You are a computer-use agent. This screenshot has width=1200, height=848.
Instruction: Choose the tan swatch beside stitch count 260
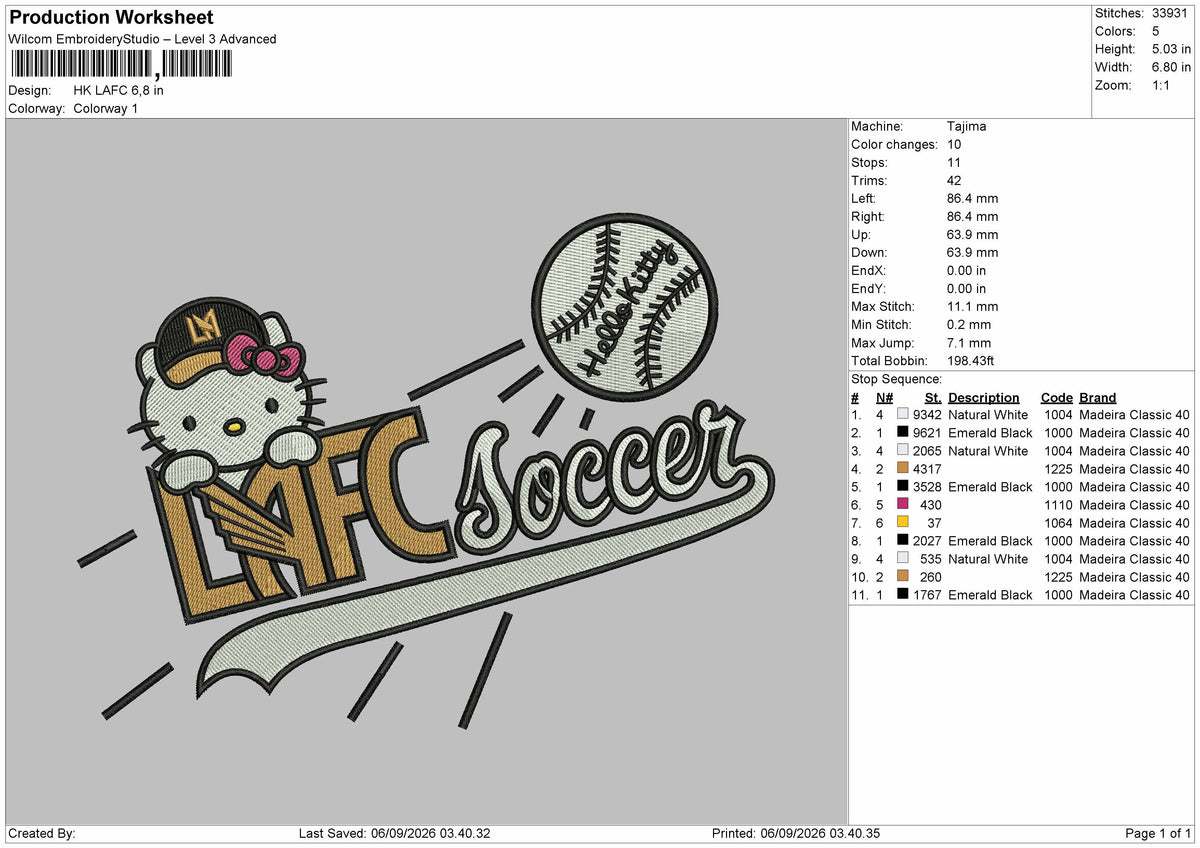coord(903,577)
